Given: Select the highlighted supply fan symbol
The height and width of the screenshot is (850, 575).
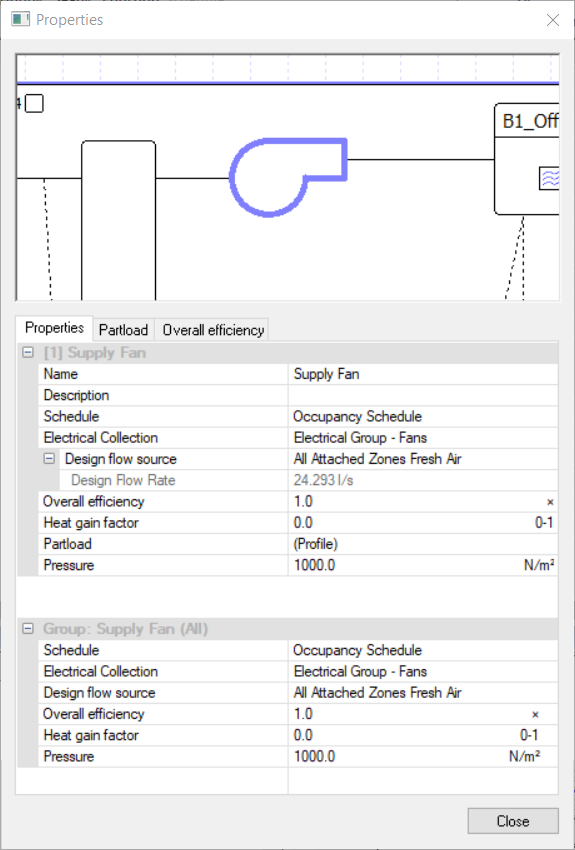Looking at the screenshot, I should pyautogui.click(x=288, y=177).
